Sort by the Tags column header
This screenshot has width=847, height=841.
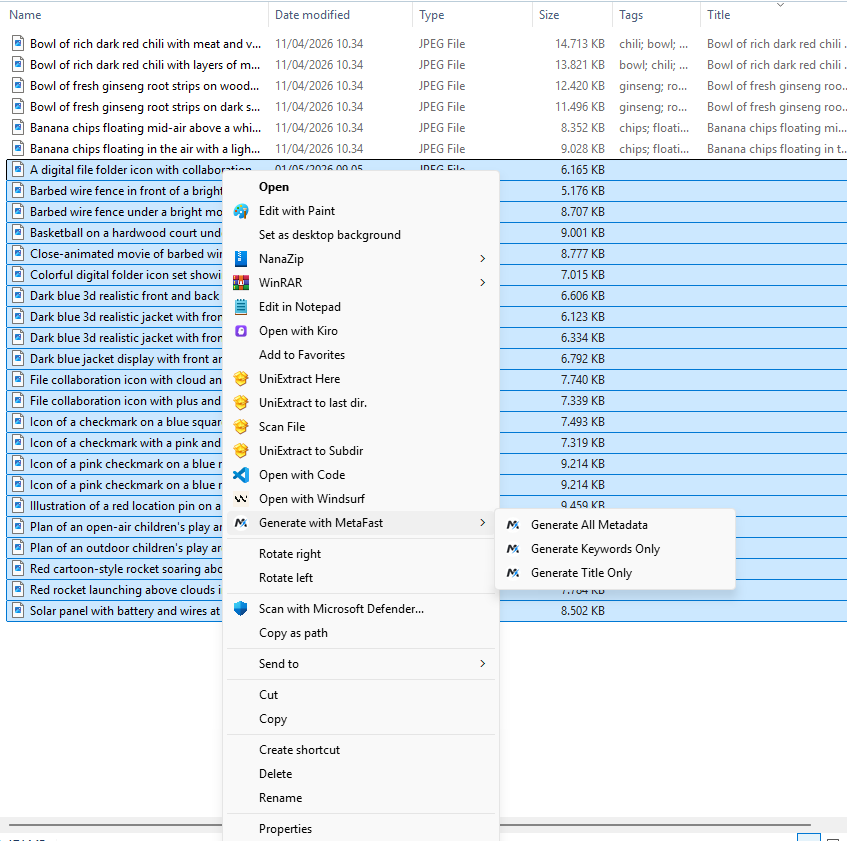(x=656, y=15)
